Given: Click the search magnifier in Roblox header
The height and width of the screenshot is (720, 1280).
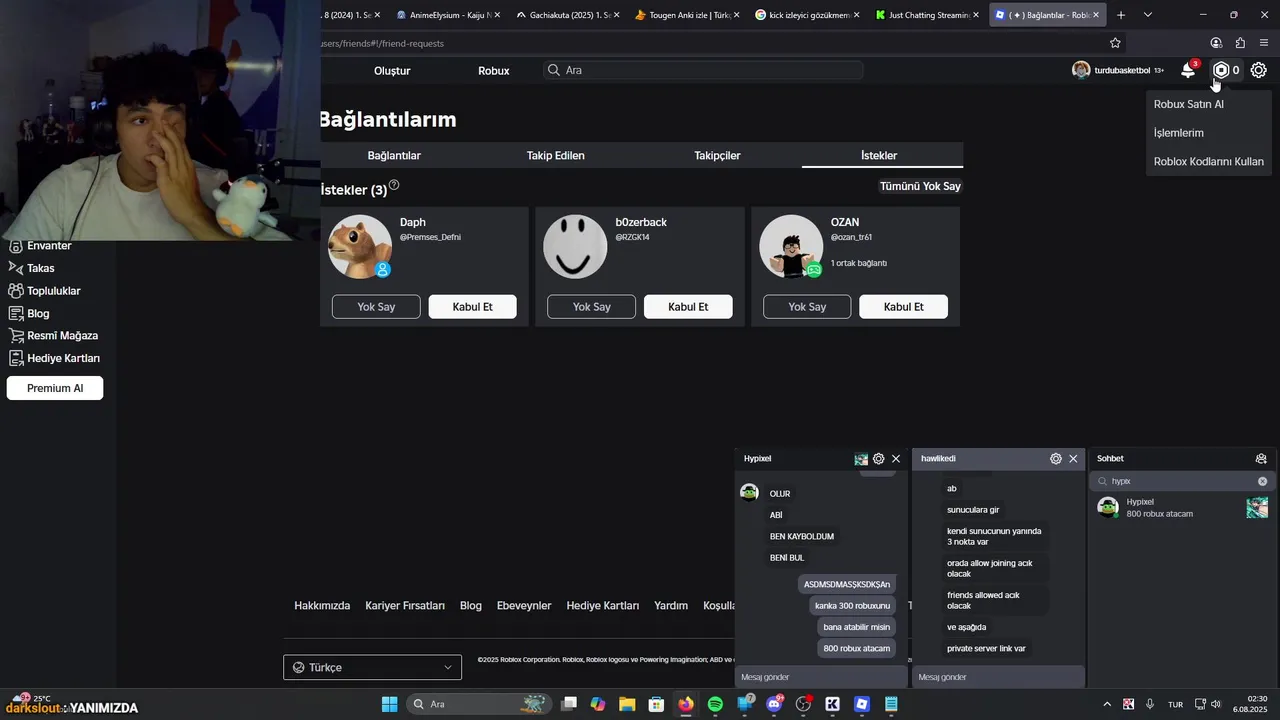Looking at the screenshot, I should coord(554,70).
